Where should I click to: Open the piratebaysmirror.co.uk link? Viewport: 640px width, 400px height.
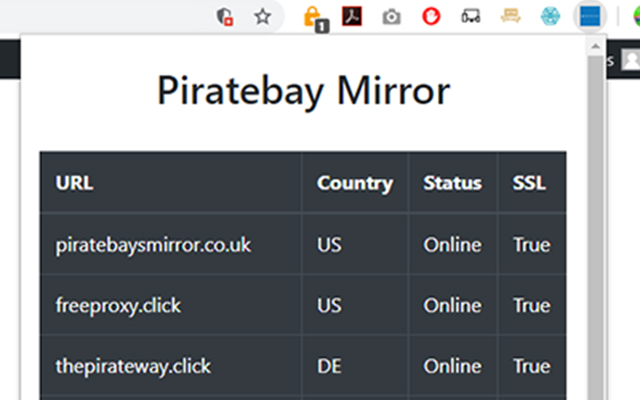[153, 245]
